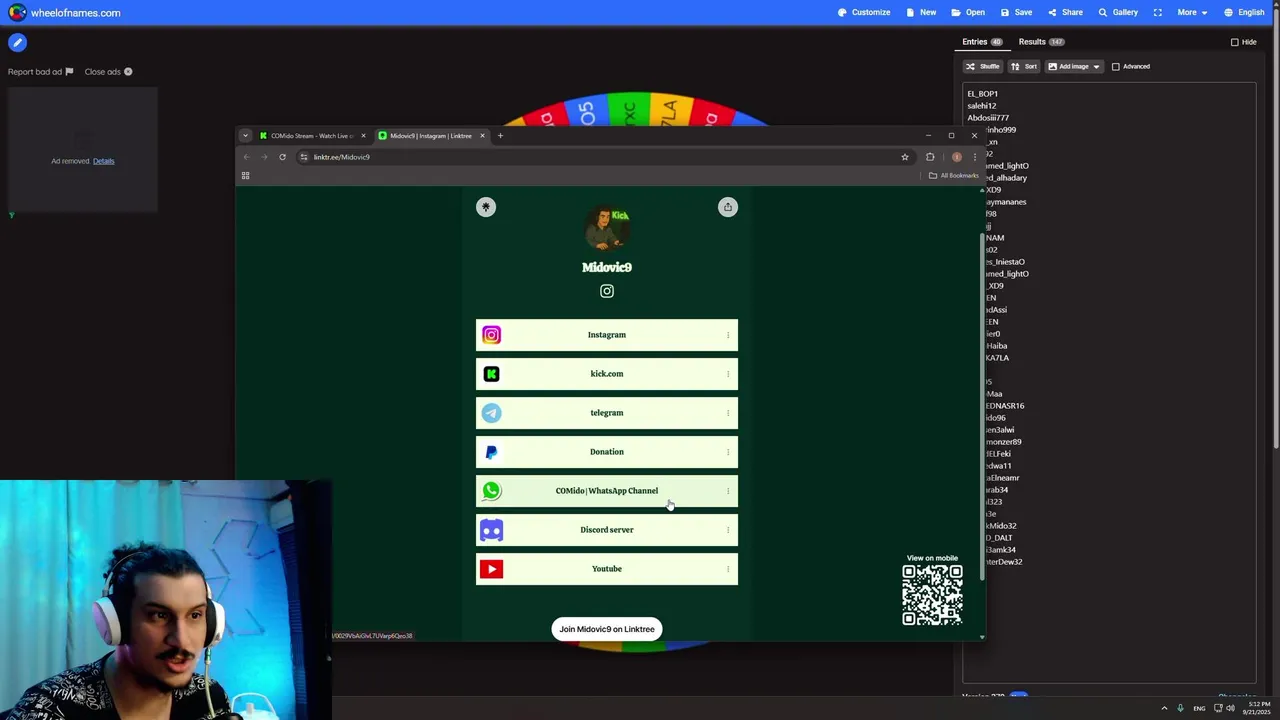Click the Midovic9 profile avatar
The image size is (1280, 720).
pos(607,229)
